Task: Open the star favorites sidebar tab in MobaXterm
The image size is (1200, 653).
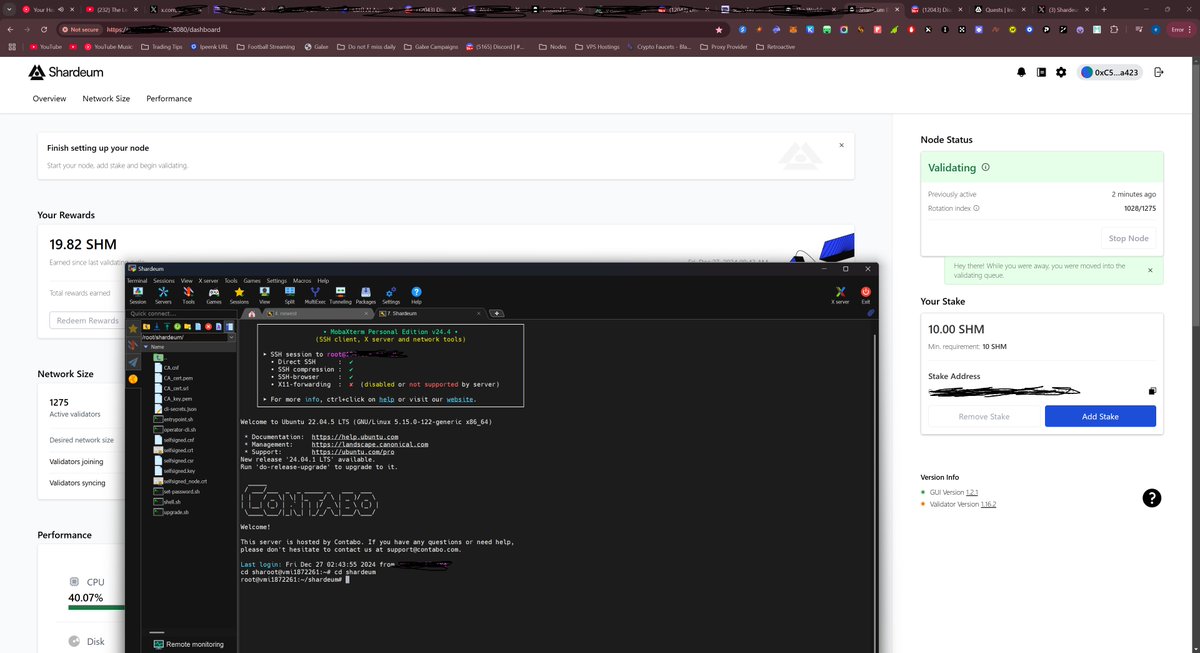Action: tap(133, 328)
